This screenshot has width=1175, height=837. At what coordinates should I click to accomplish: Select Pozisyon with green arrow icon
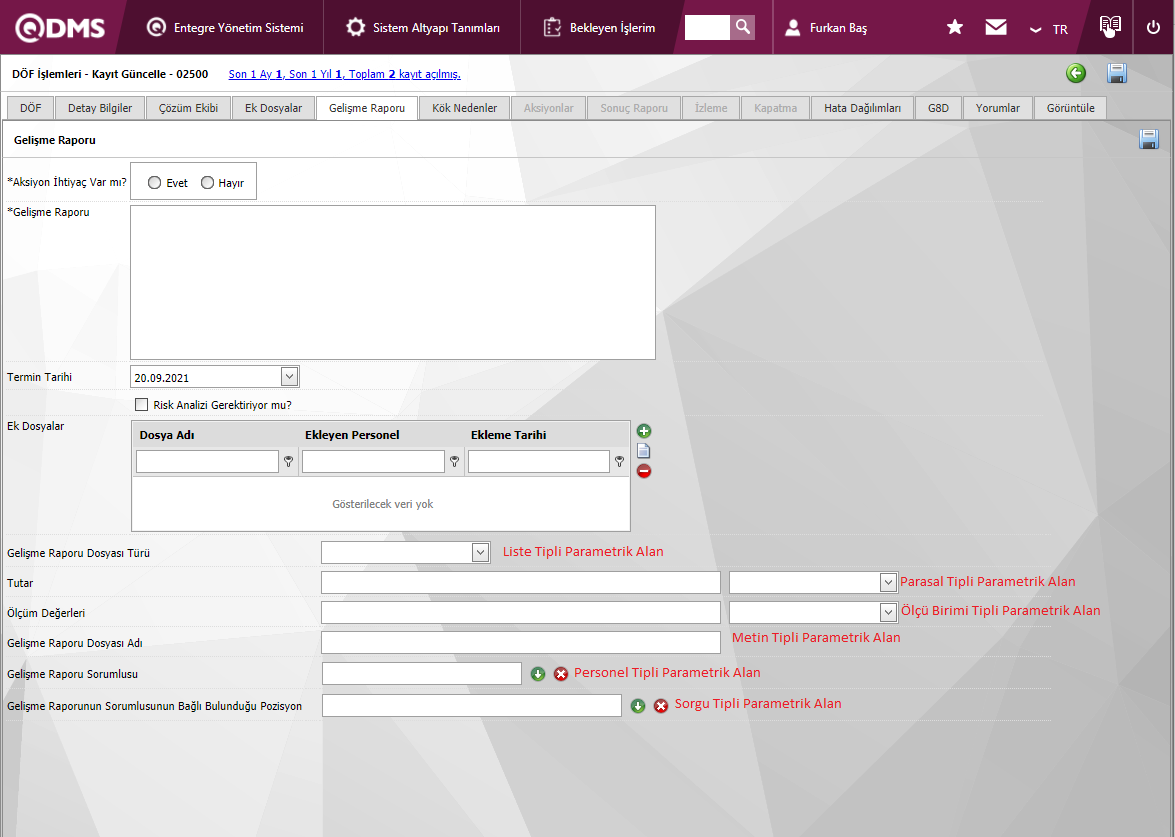click(x=638, y=706)
